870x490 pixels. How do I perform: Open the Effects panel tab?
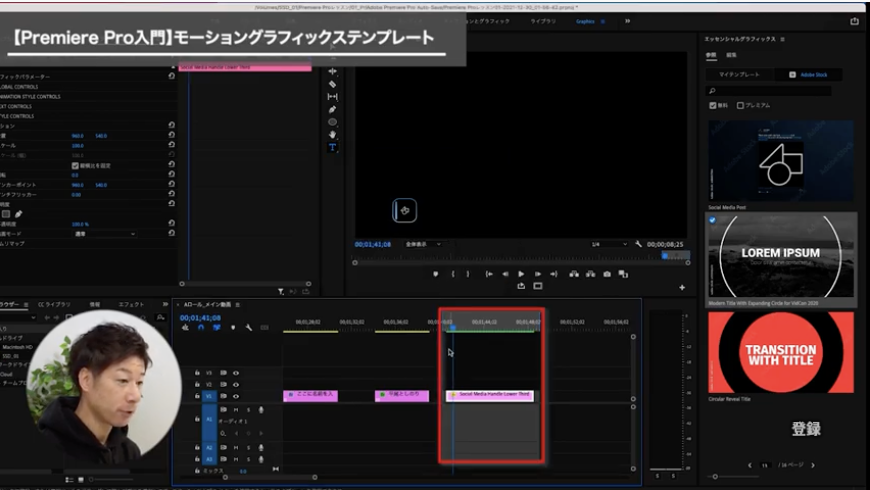tap(131, 304)
